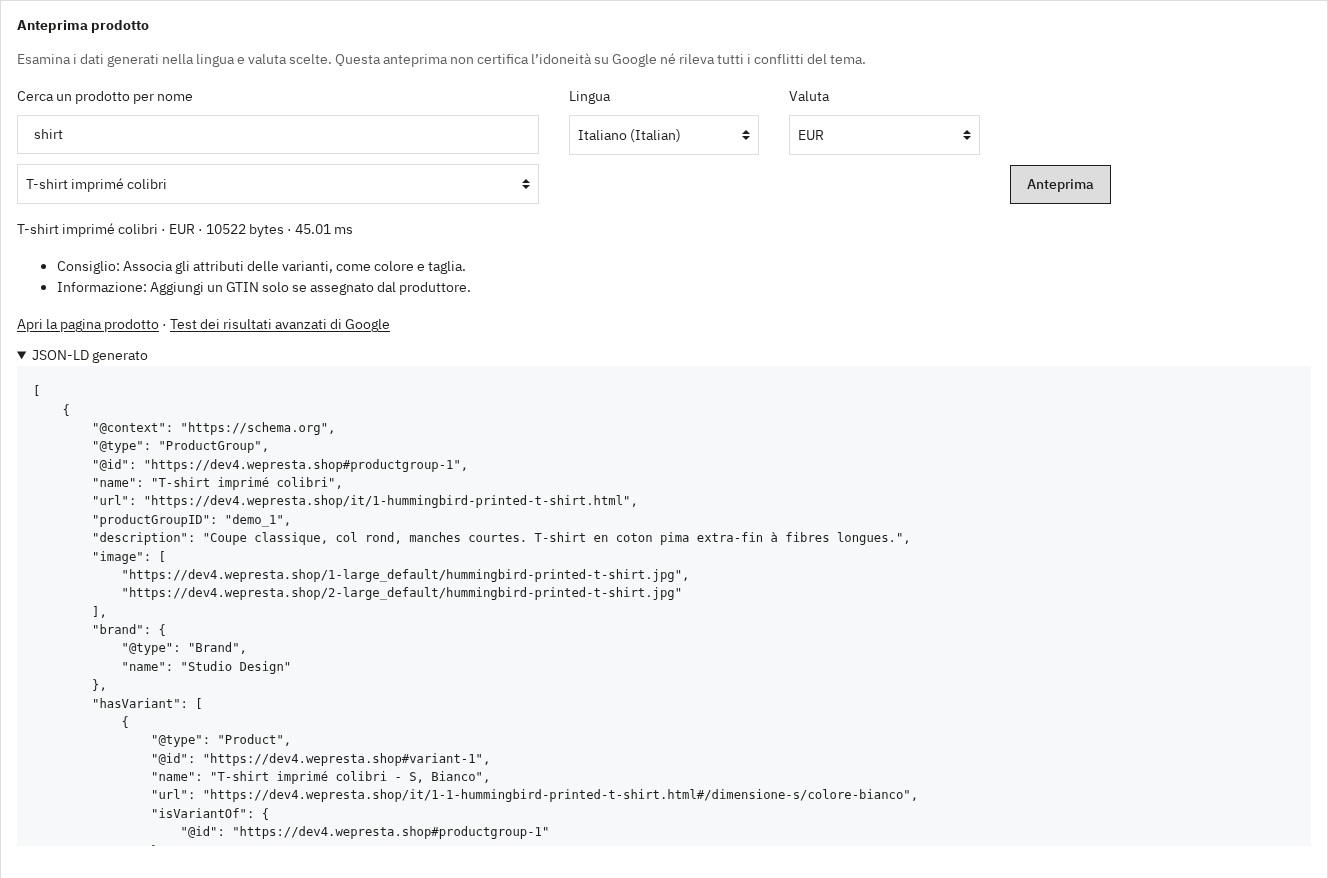This screenshot has height=878, width=1328.
Task: Click the 'hasVariant' line
Action: tap(147, 704)
